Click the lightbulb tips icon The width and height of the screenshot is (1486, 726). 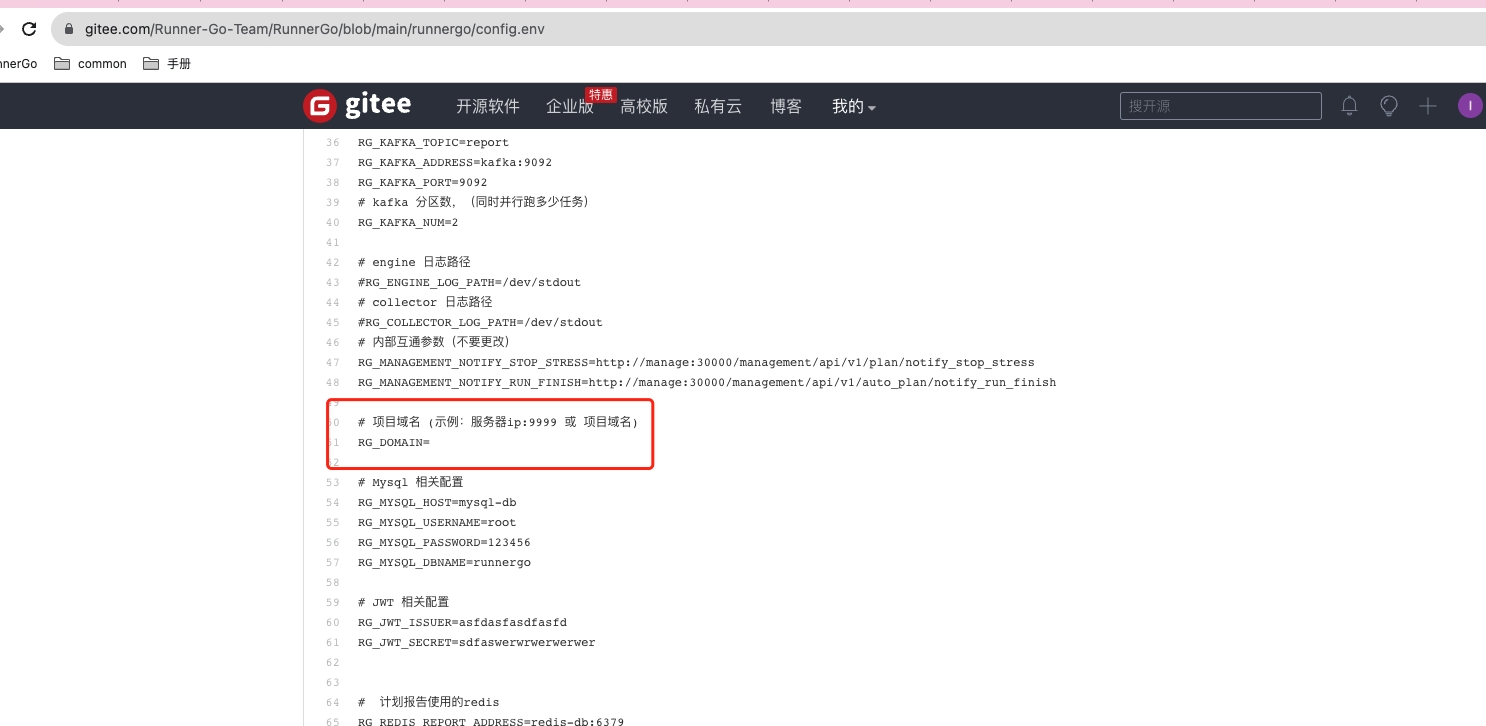tap(1389, 105)
